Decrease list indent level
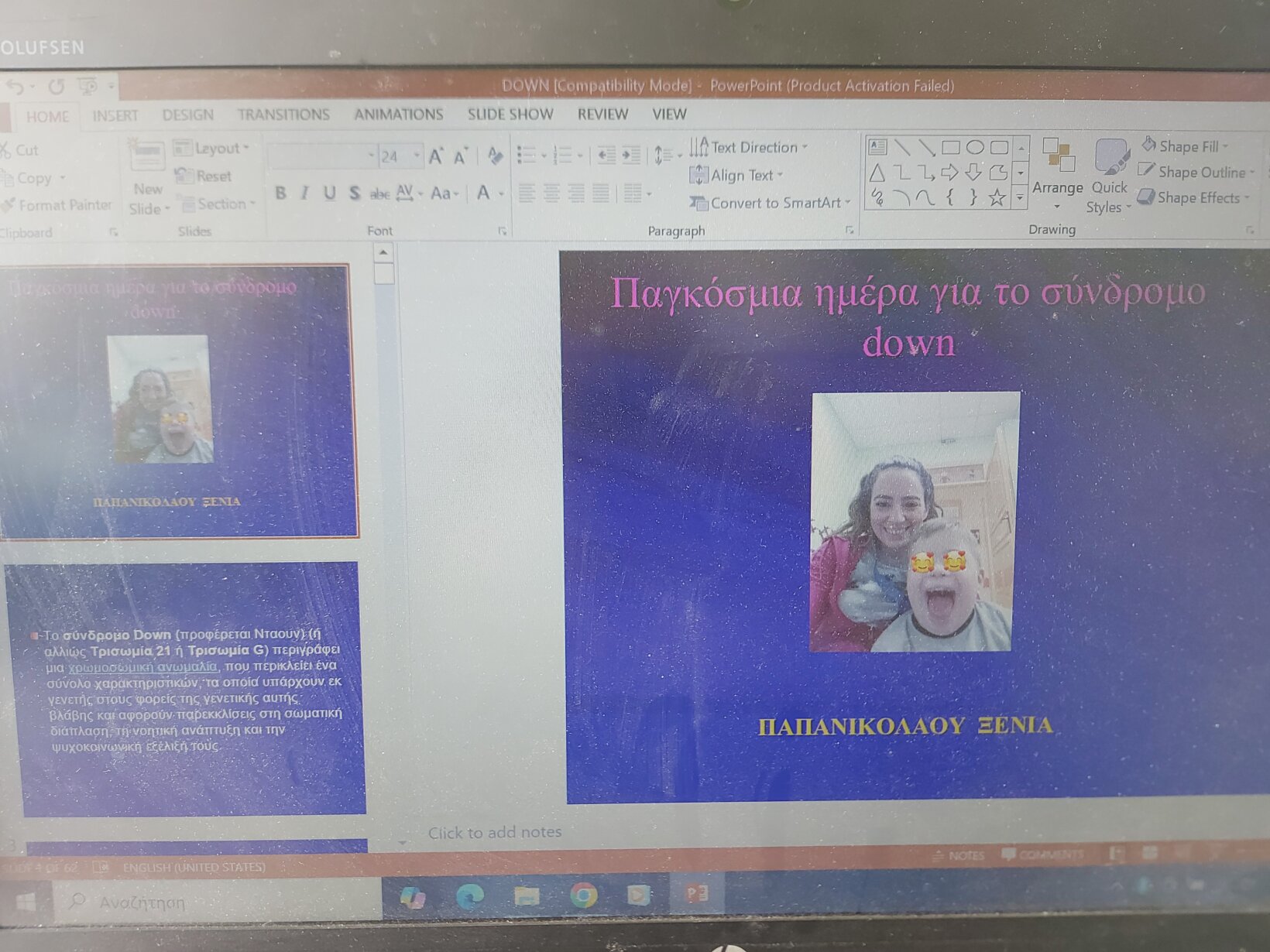The width and height of the screenshot is (1270, 952). coord(606,156)
